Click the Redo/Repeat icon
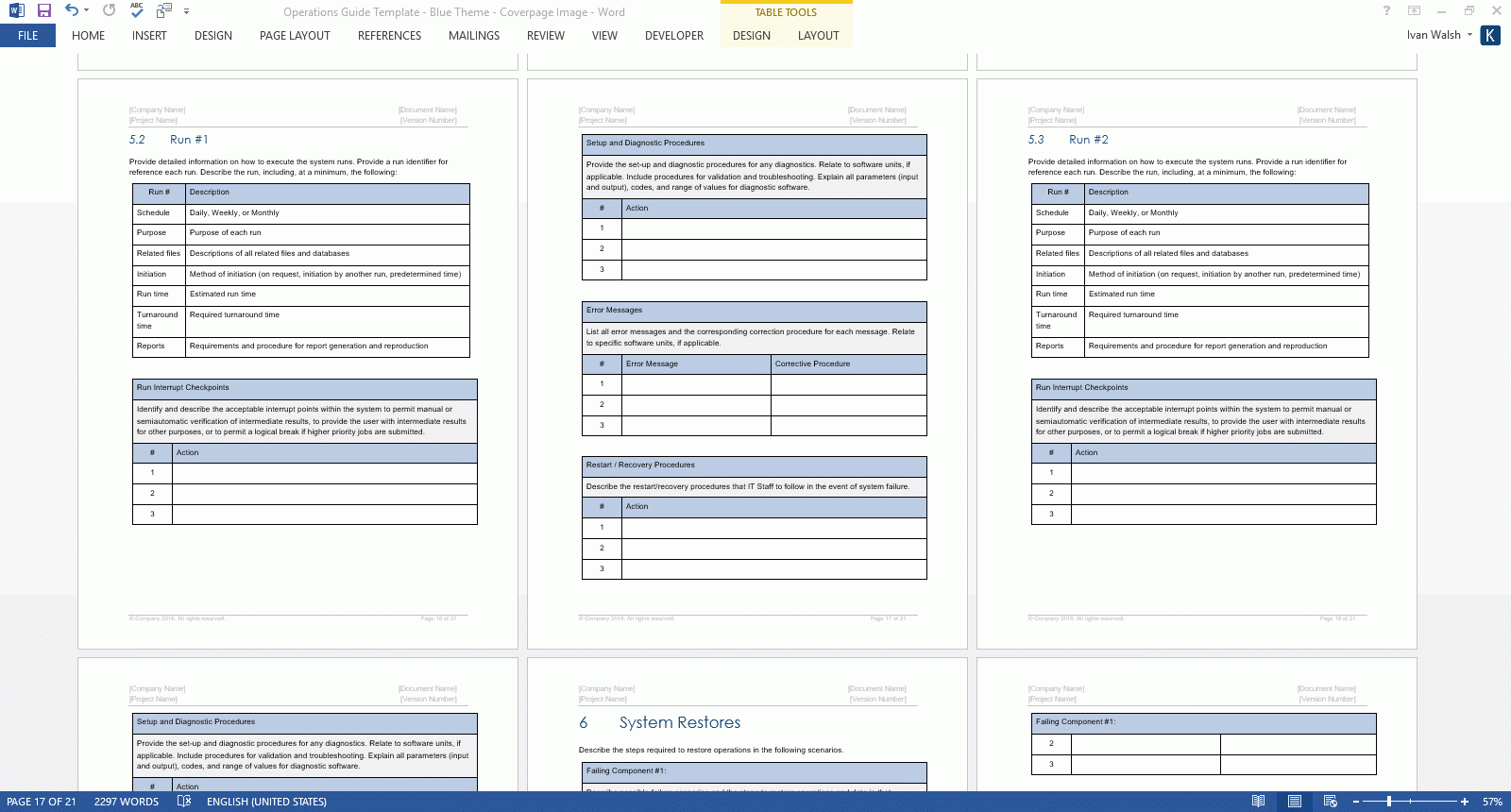 (x=110, y=10)
